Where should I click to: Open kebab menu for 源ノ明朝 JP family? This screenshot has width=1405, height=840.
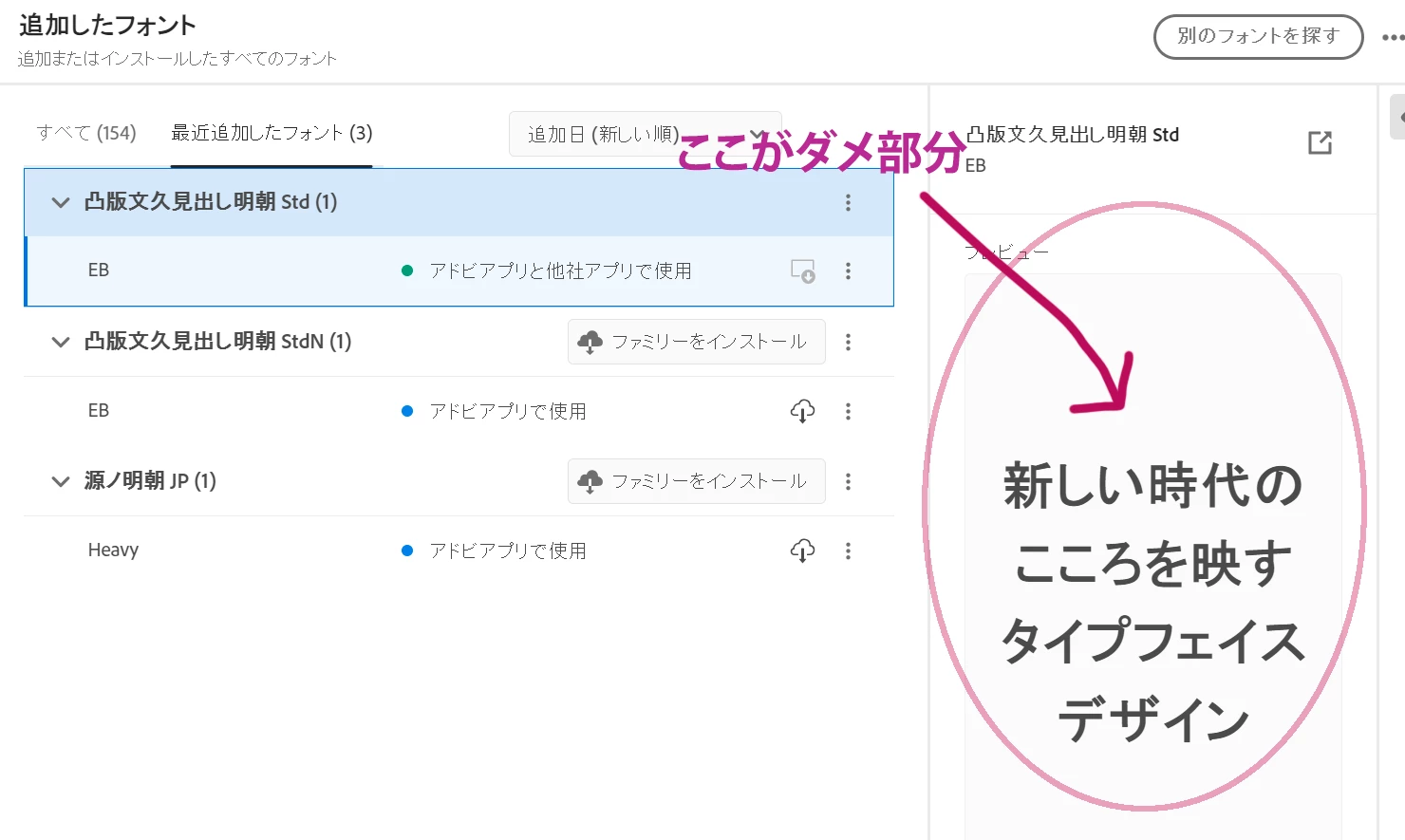(x=848, y=481)
